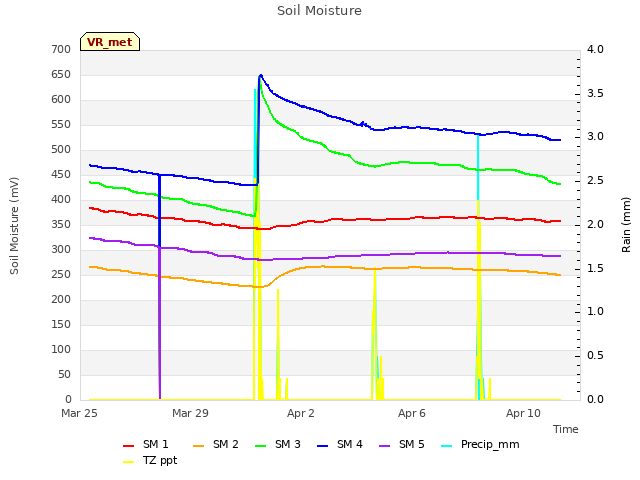Click the 650 left axis value

[x=61, y=75]
